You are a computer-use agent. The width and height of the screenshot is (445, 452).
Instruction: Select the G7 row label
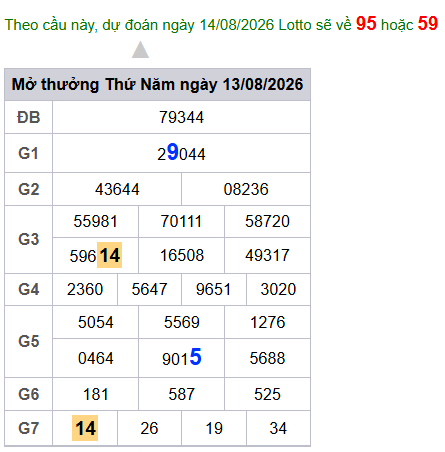tap(29, 428)
